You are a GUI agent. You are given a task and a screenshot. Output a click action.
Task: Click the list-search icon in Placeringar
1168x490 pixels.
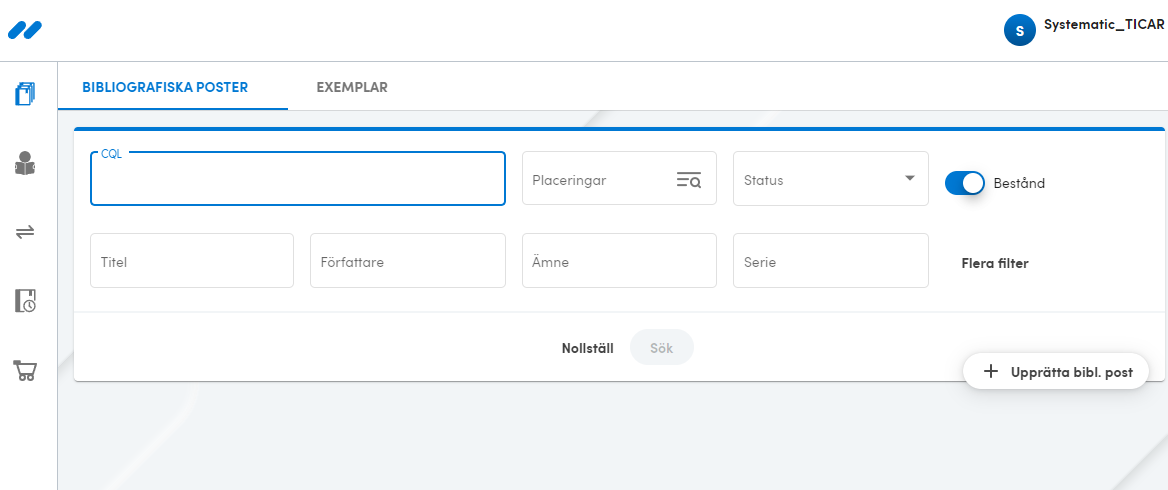pos(688,179)
